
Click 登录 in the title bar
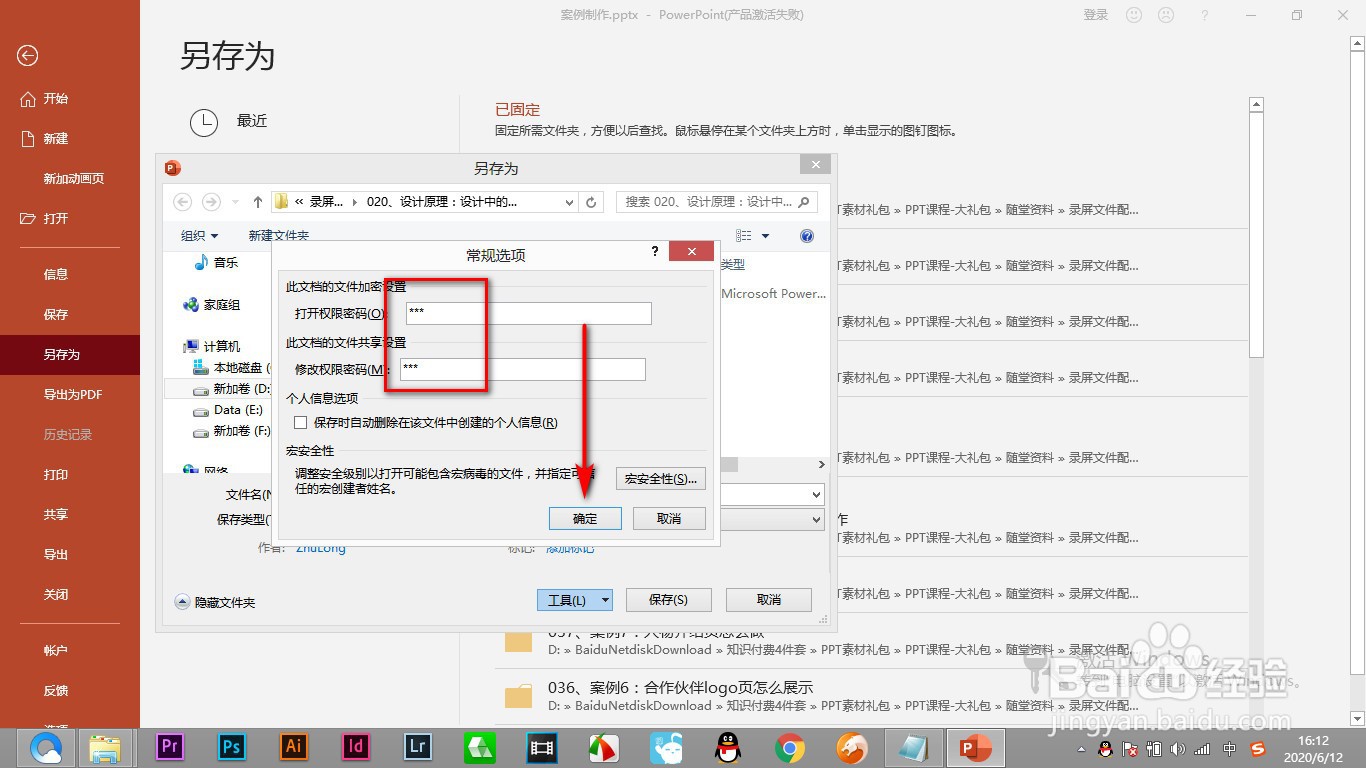tap(1096, 15)
